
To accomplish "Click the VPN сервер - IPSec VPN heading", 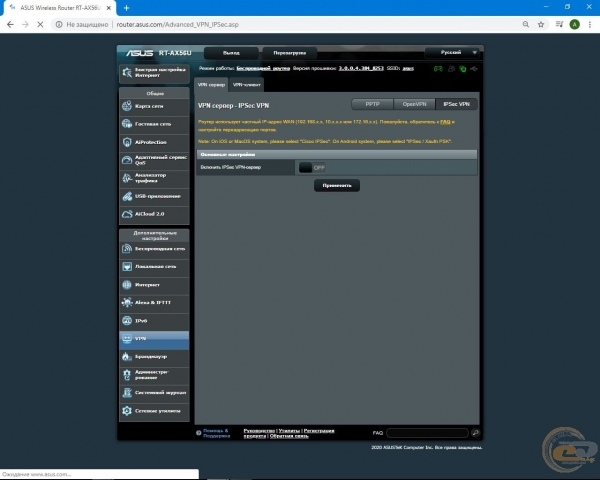I will pos(233,106).
